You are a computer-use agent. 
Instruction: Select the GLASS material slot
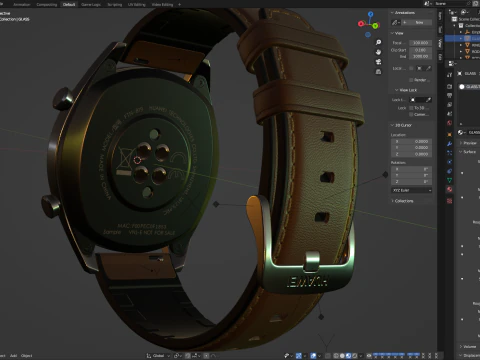pos(469,87)
